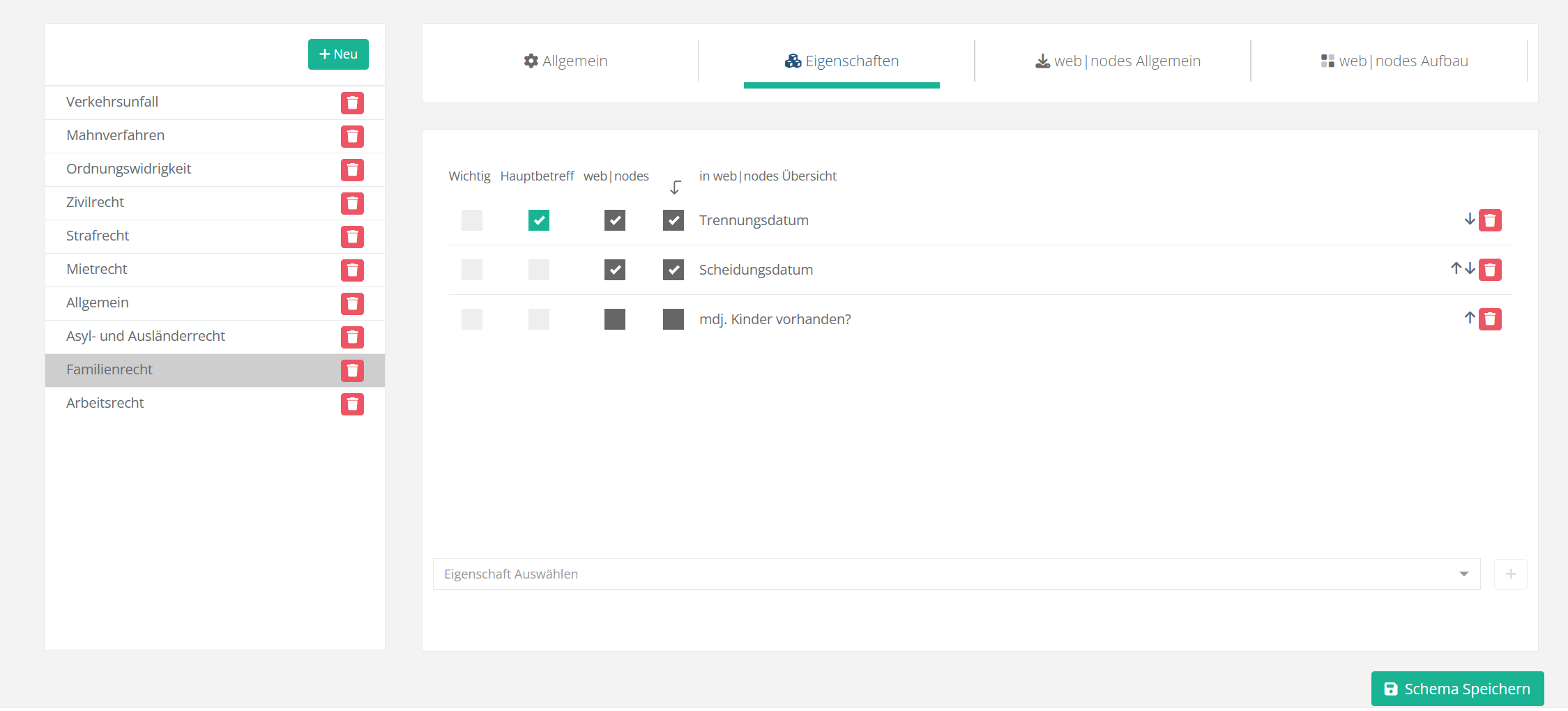1568x711 pixels.
Task: Open the web|nodes Aufbau tab
Action: [1394, 61]
